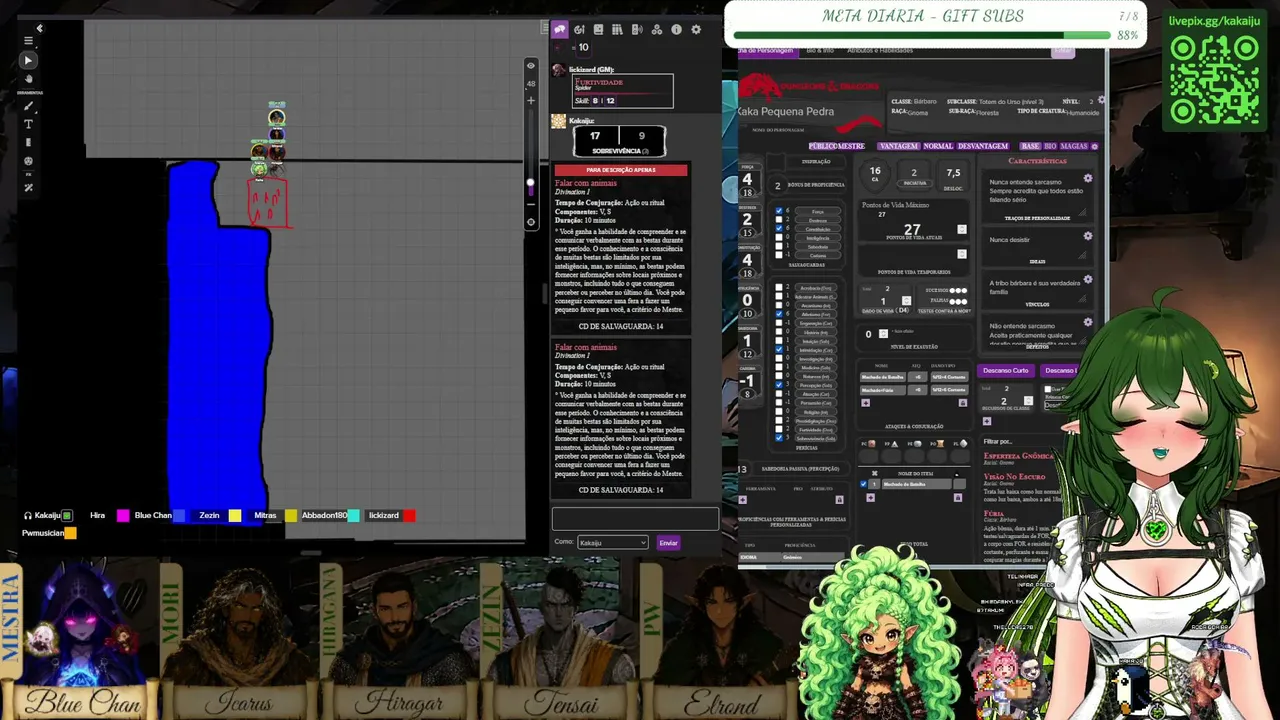This screenshot has width=1280, height=720.
Task: Click the Descanso Curto button
Action: pyautogui.click(x=1005, y=371)
